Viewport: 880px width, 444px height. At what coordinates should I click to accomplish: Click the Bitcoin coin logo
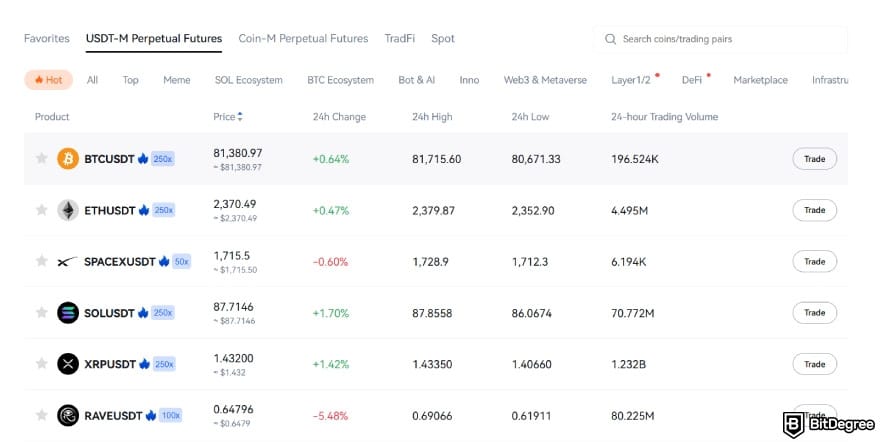pyautogui.click(x=68, y=159)
